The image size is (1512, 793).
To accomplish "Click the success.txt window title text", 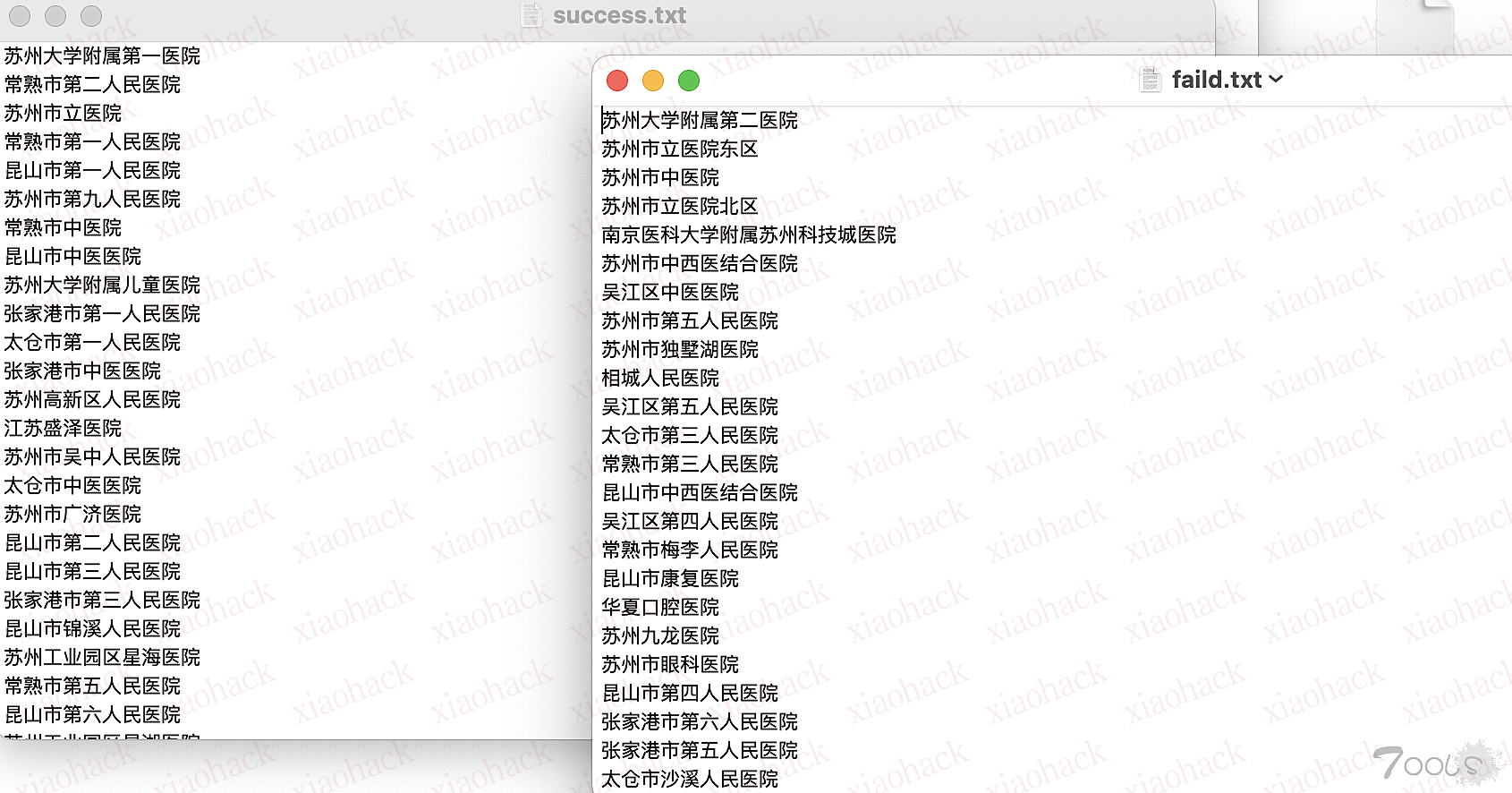I will pyautogui.click(x=619, y=15).
